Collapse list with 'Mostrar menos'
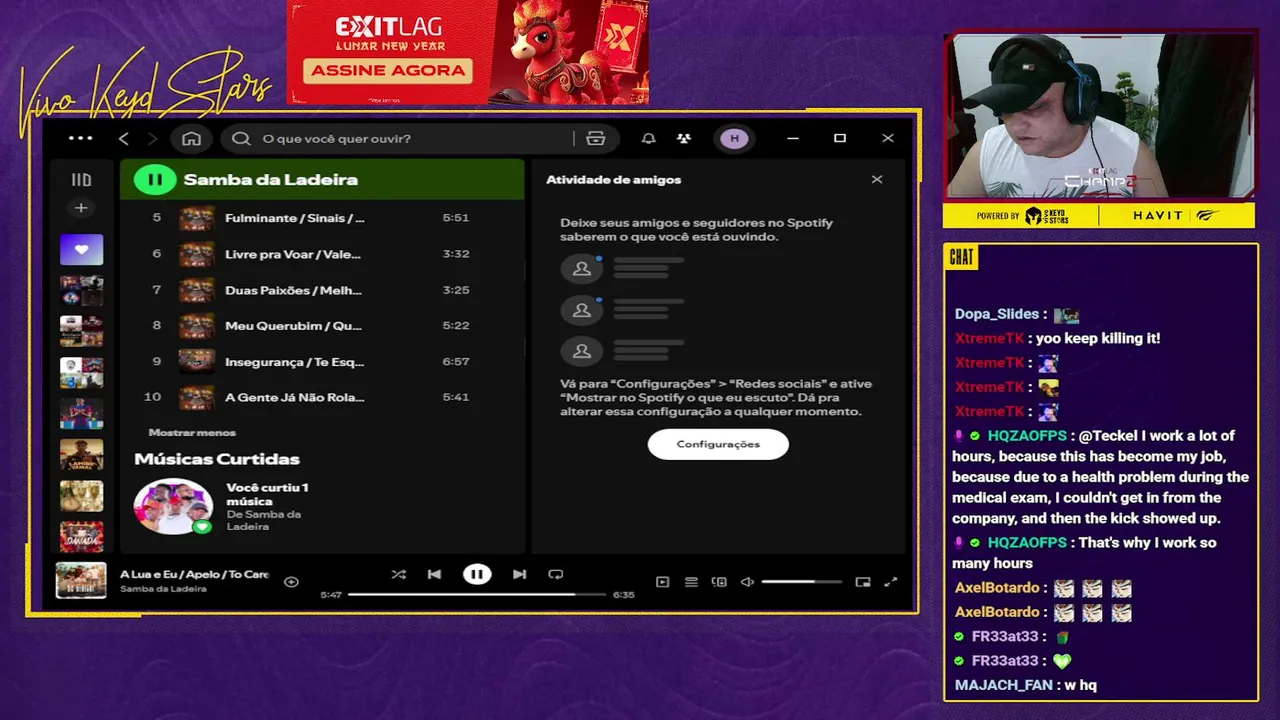The height and width of the screenshot is (720, 1280). point(192,433)
